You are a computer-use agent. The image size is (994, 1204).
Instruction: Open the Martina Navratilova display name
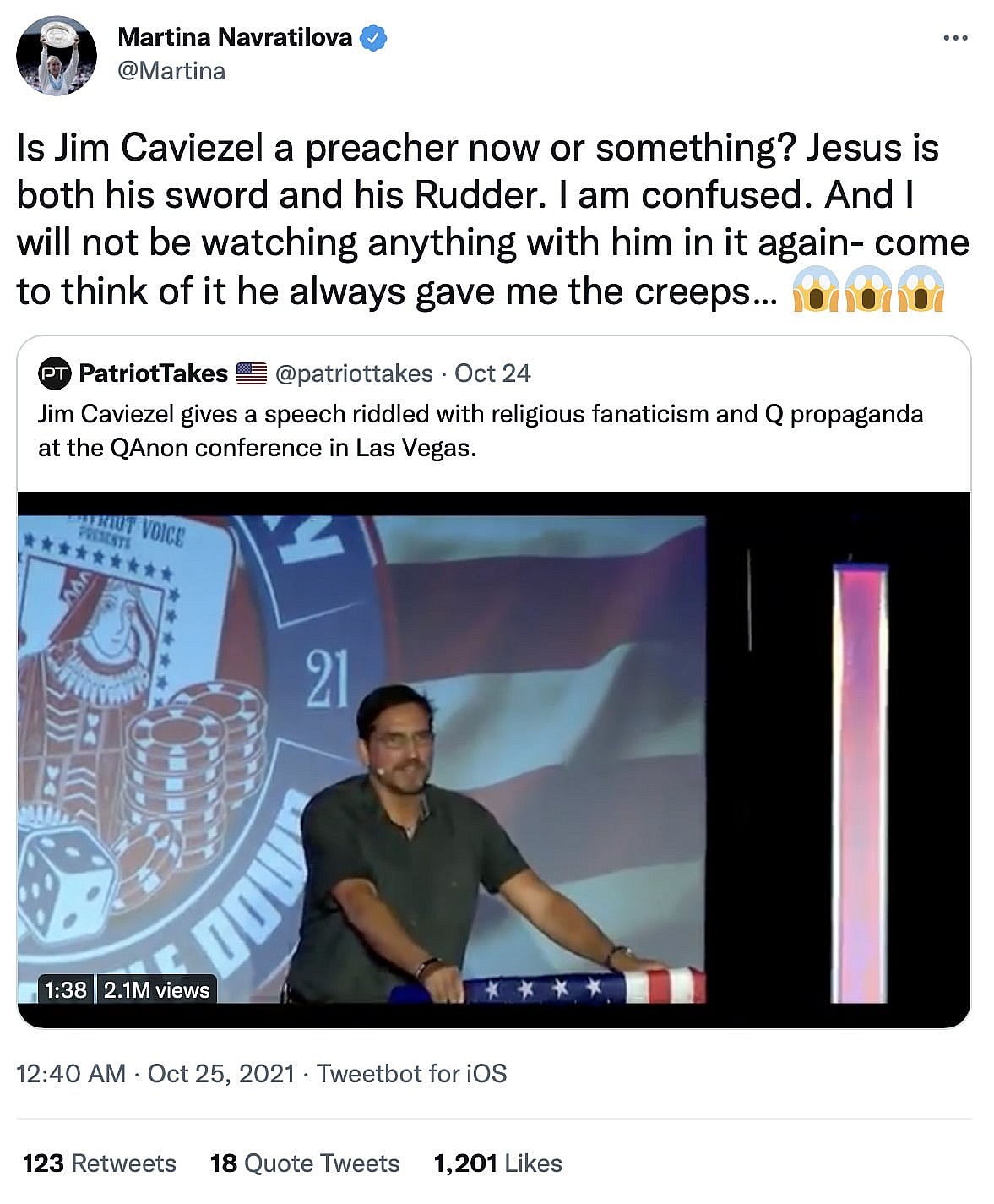click(x=235, y=37)
